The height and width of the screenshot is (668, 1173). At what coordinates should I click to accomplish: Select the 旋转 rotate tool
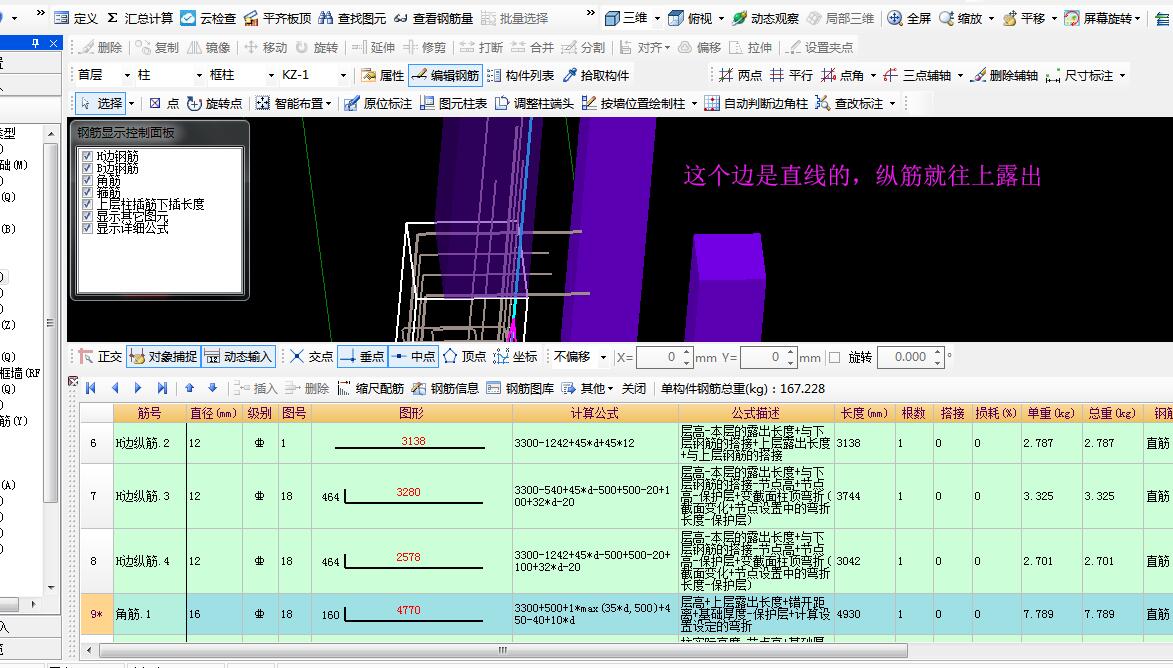[316, 47]
